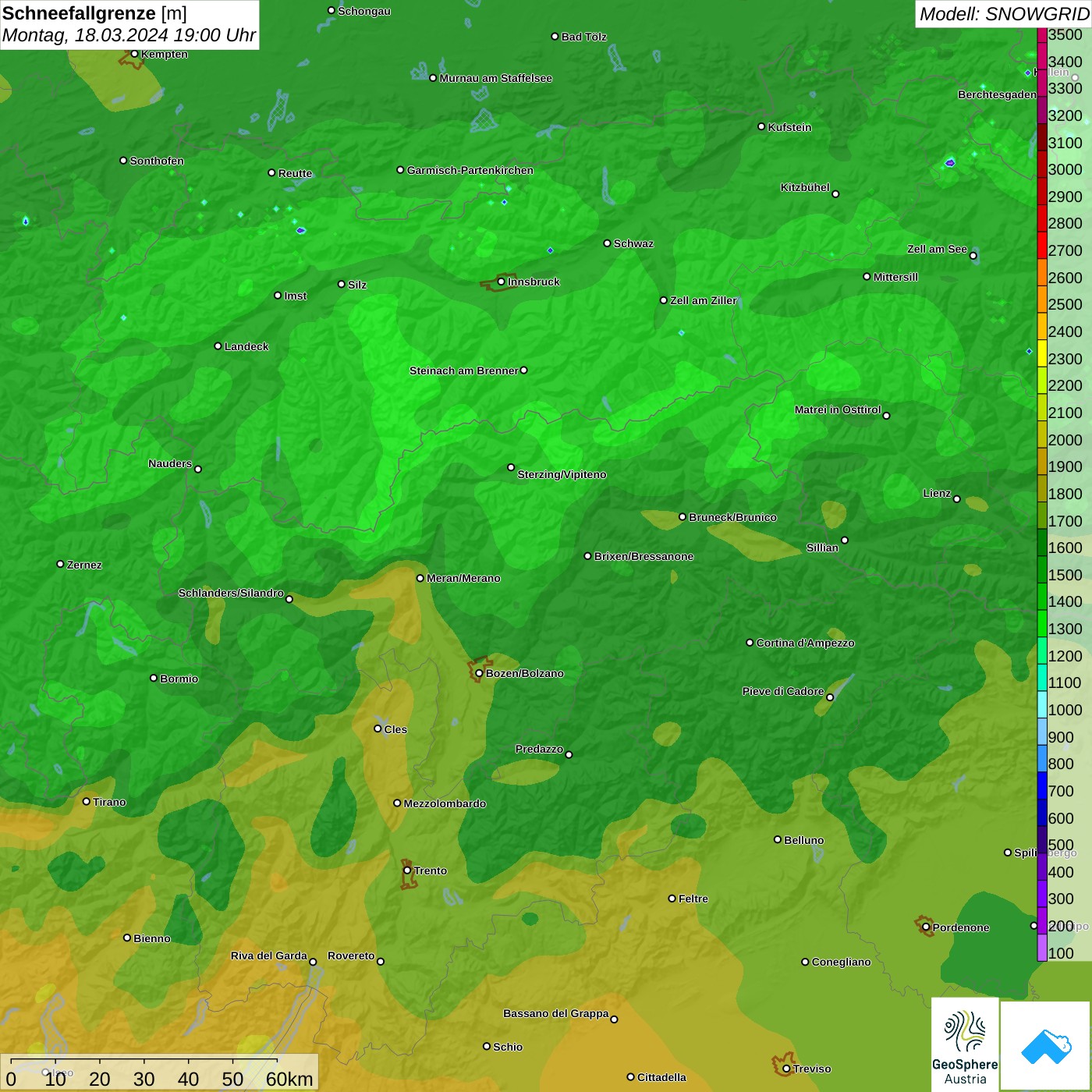Click the 2700 red legend swatch
The width and height of the screenshot is (1092, 1092).
(x=1042, y=245)
